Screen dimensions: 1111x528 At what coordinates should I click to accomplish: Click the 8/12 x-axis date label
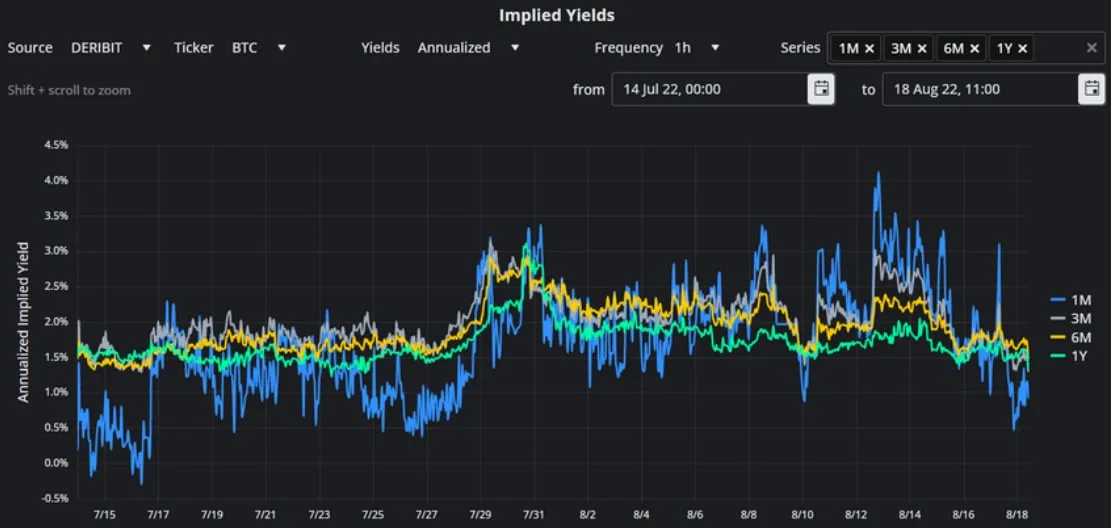(856, 515)
